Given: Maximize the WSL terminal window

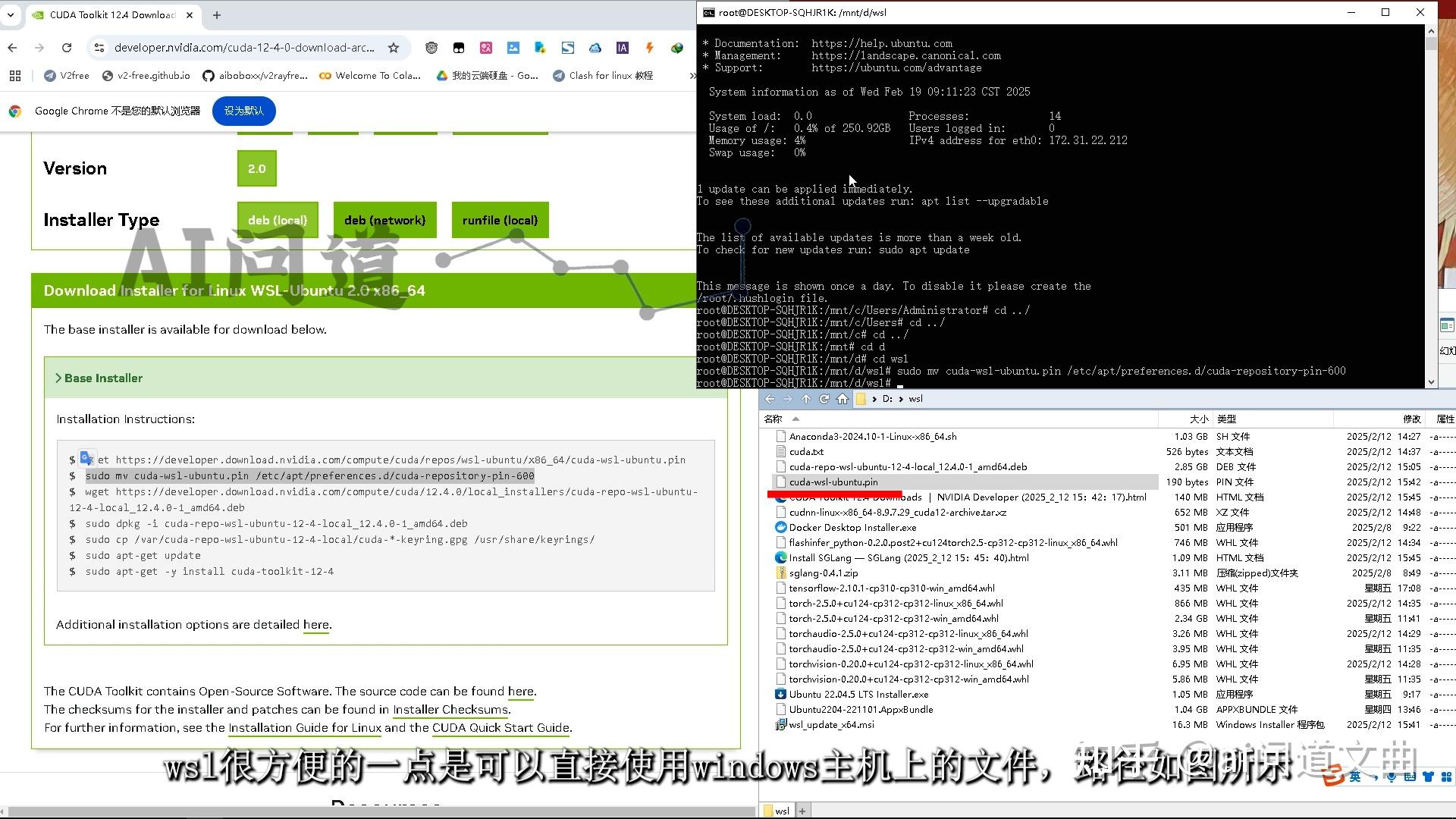Looking at the screenshot, I should click(x=1385, y=12).
